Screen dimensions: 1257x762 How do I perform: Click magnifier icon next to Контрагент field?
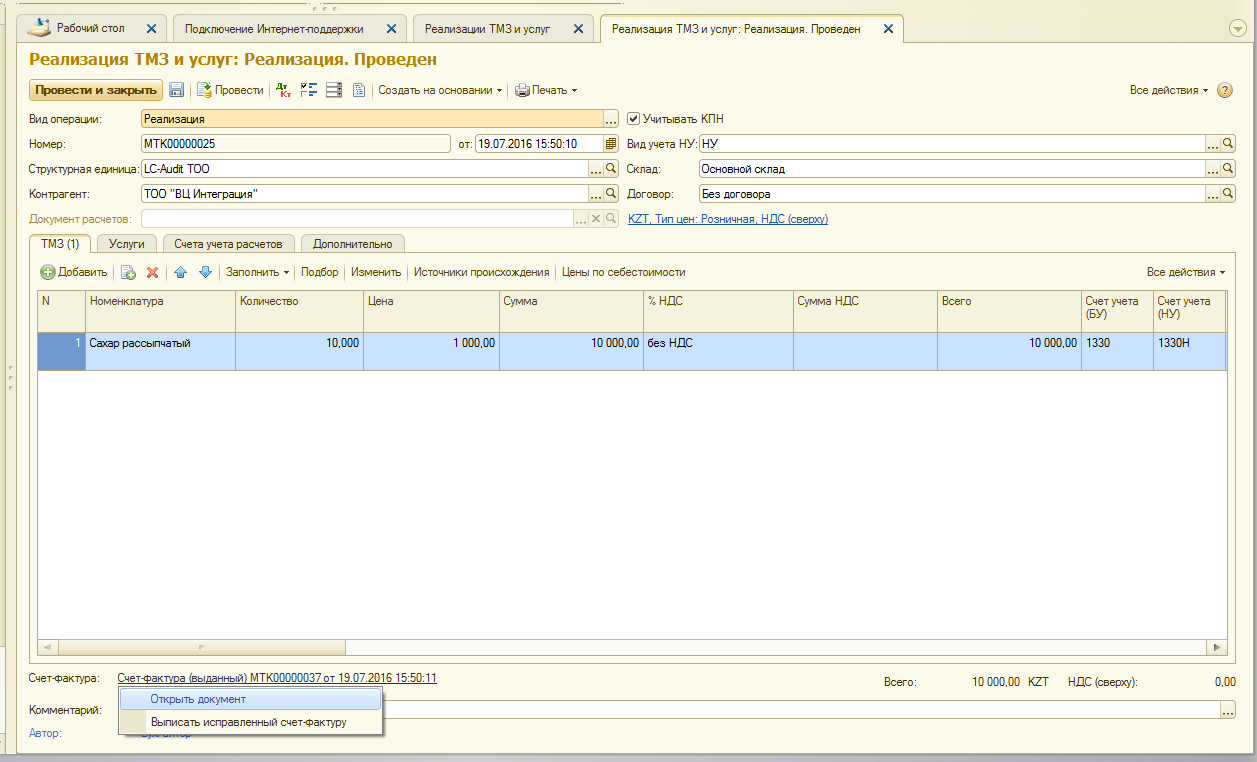(x=611, y=194)
